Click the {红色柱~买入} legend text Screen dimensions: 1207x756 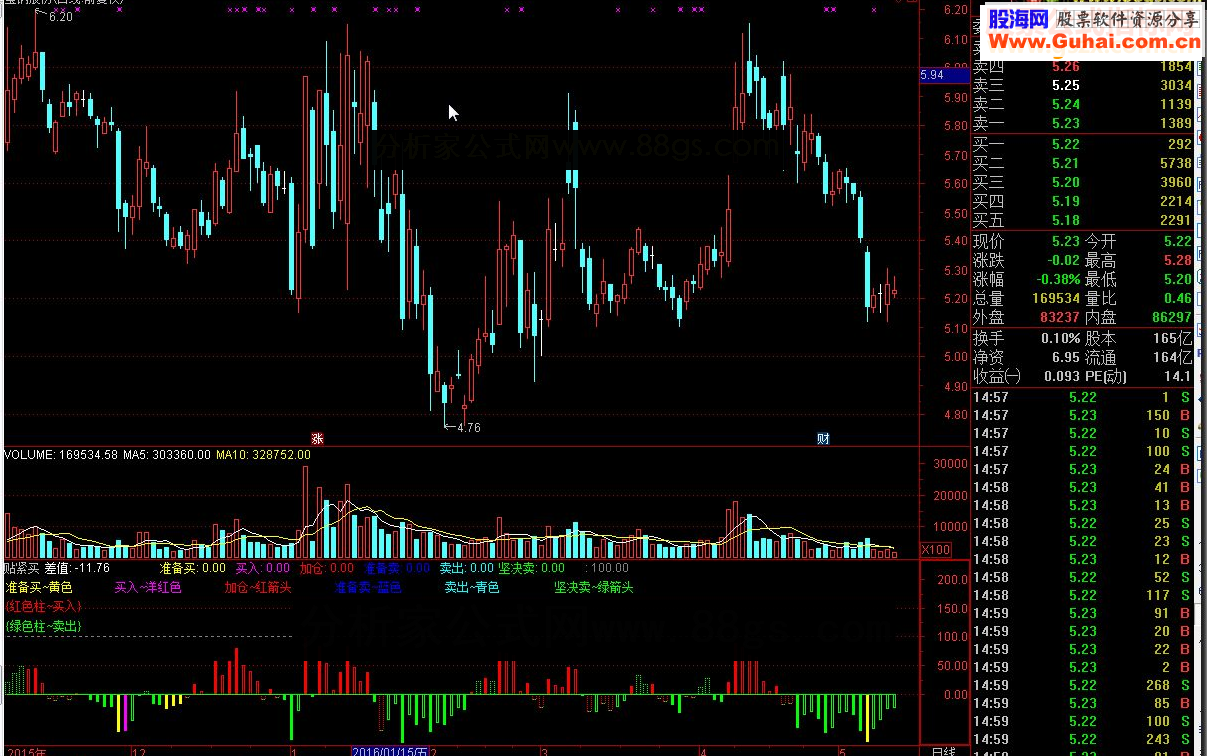(43, 607)
